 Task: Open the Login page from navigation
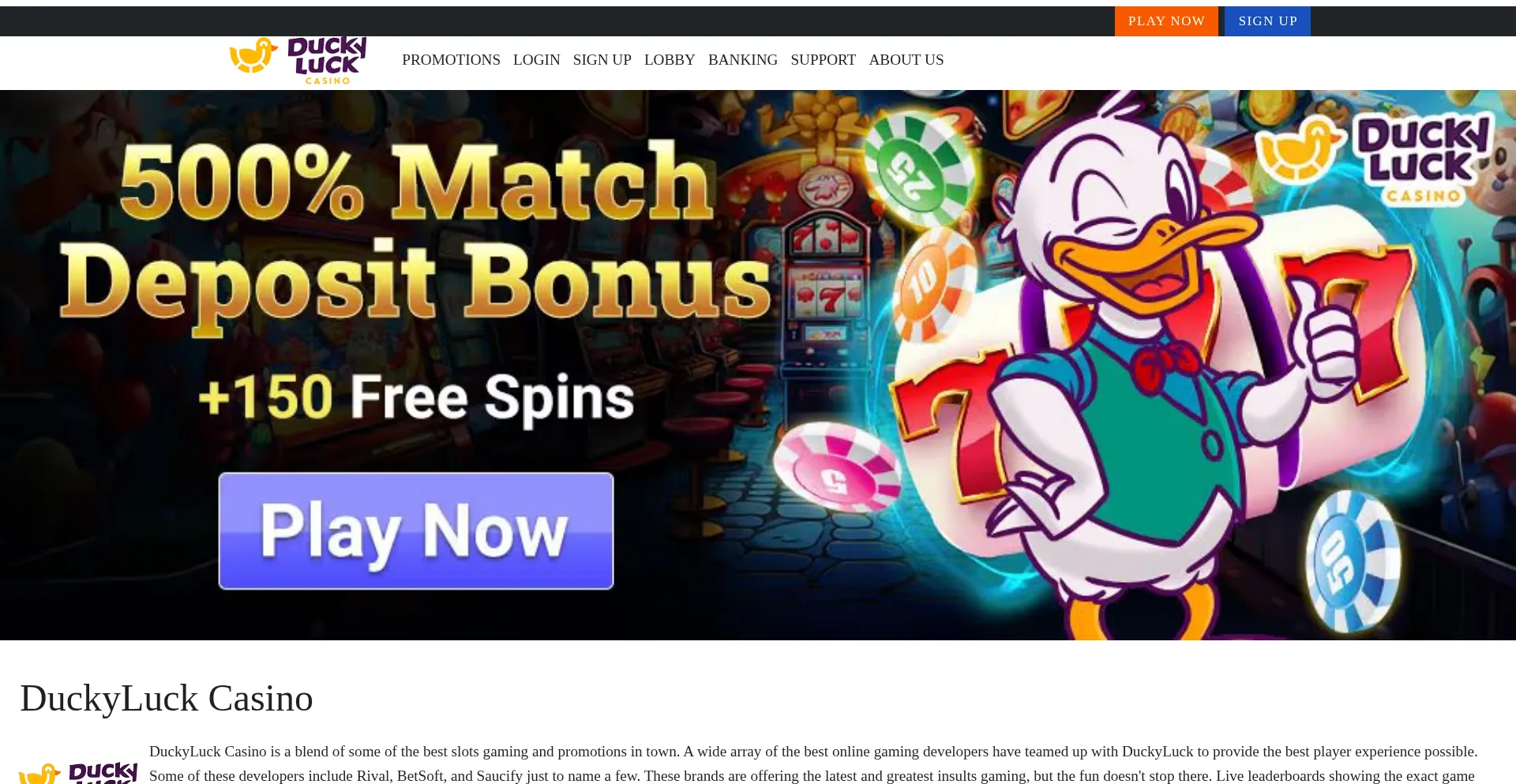[537, 60]
